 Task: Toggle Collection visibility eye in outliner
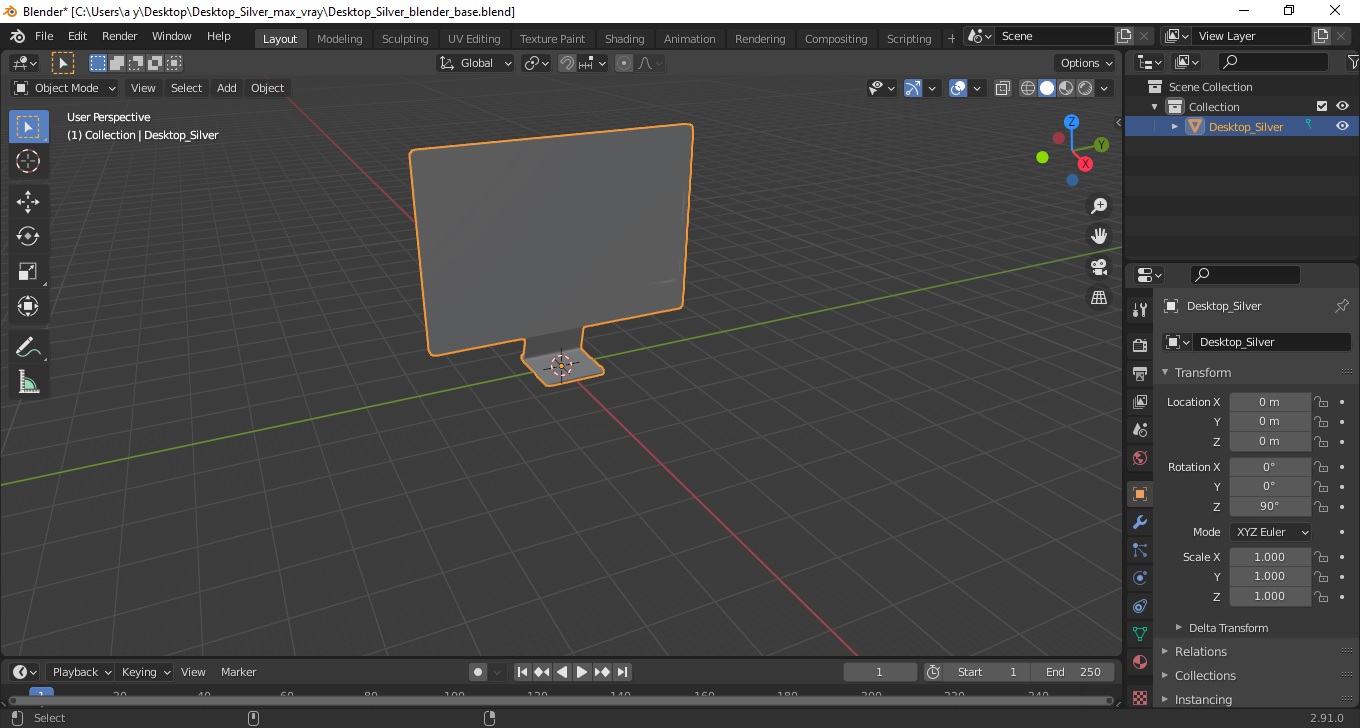1342,106
